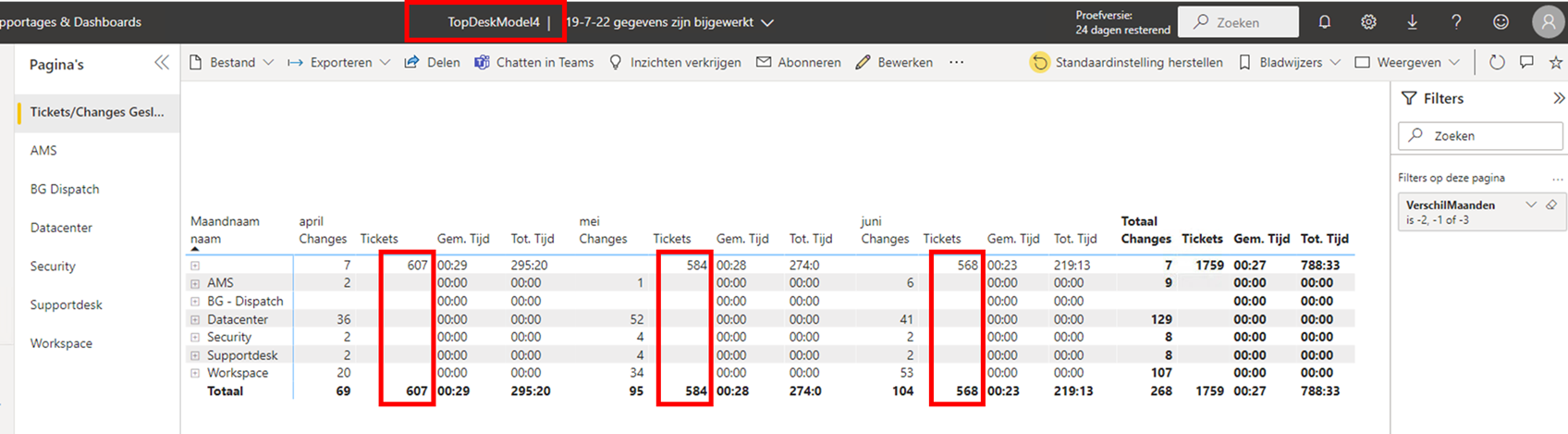1568x434 pixels.
Task: Refresh visuals with the circular arrow icon
Action: click(1497, 62)
